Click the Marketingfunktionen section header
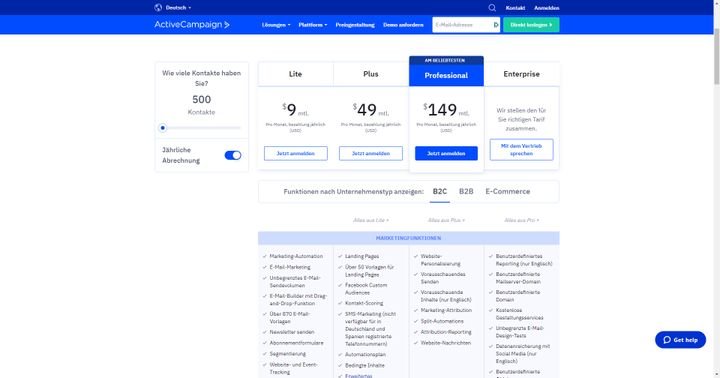Image resolution: width=720 pixels, height=378 pixels. 409,238
